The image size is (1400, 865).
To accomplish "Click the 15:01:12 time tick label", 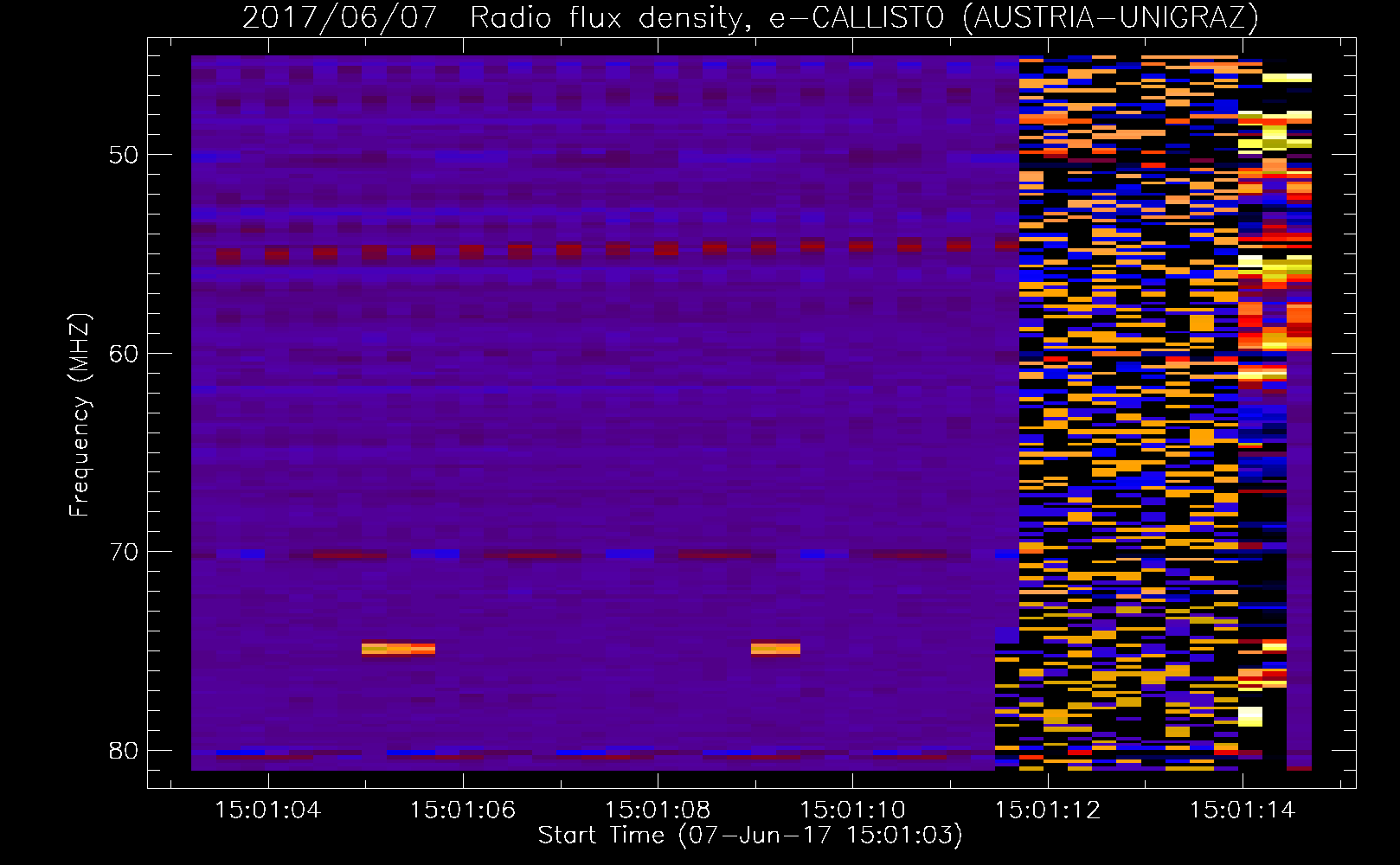I will pos(1048,810).
